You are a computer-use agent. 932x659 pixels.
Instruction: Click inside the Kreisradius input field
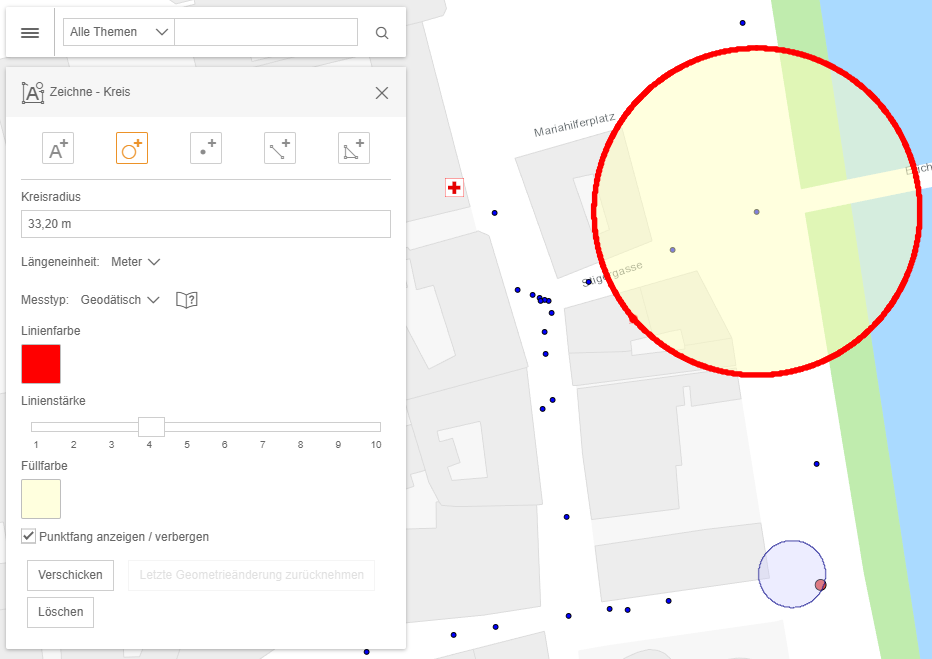tap(205, 223)
